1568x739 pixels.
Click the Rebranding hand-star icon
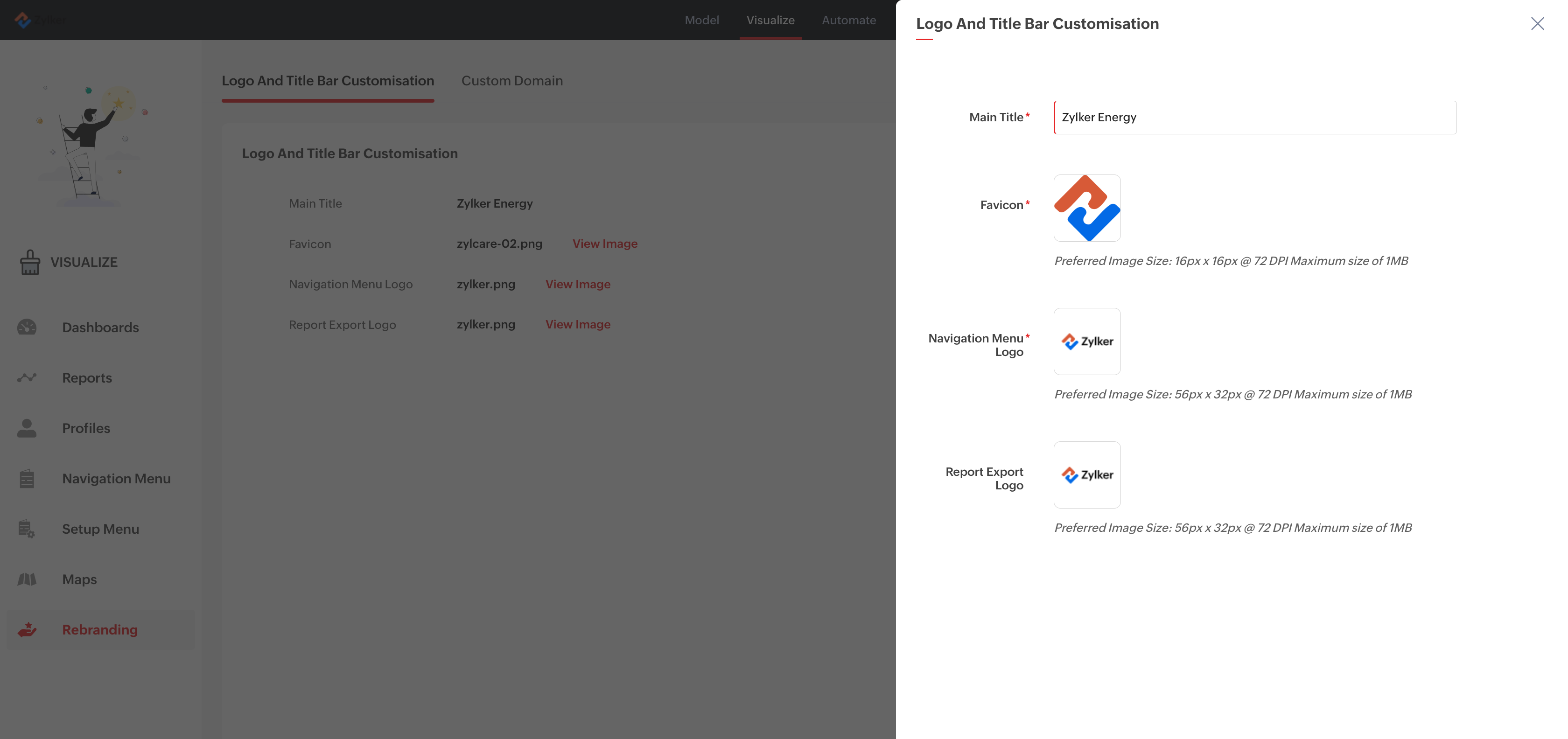point(27,630)
